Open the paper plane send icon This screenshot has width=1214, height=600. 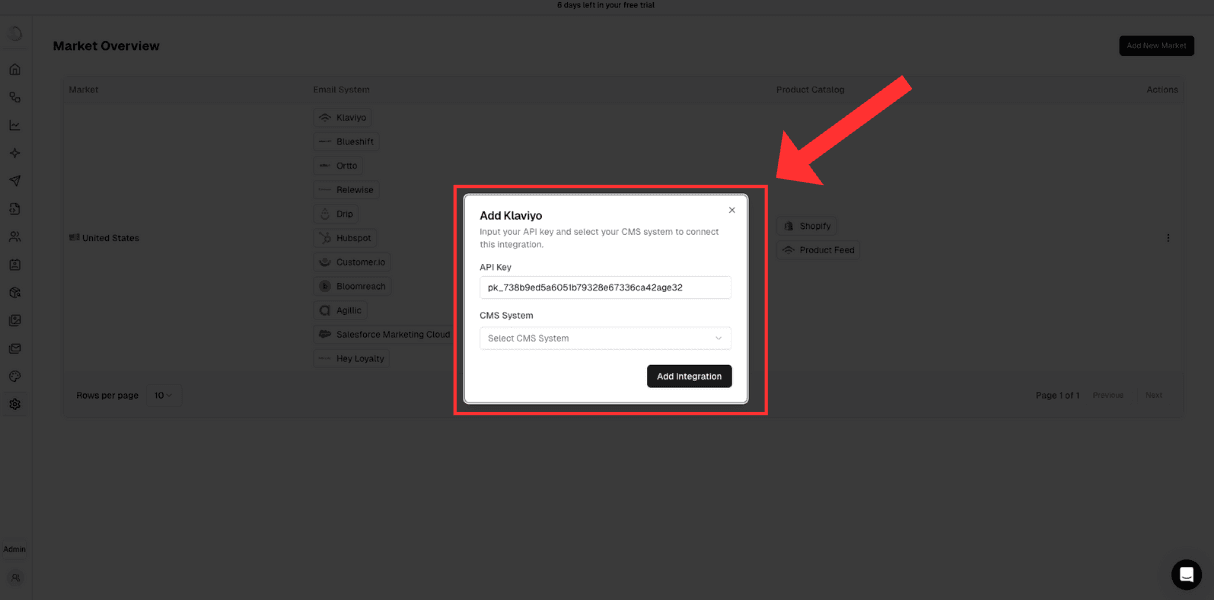pyautogui.click(x=15, y=181)
